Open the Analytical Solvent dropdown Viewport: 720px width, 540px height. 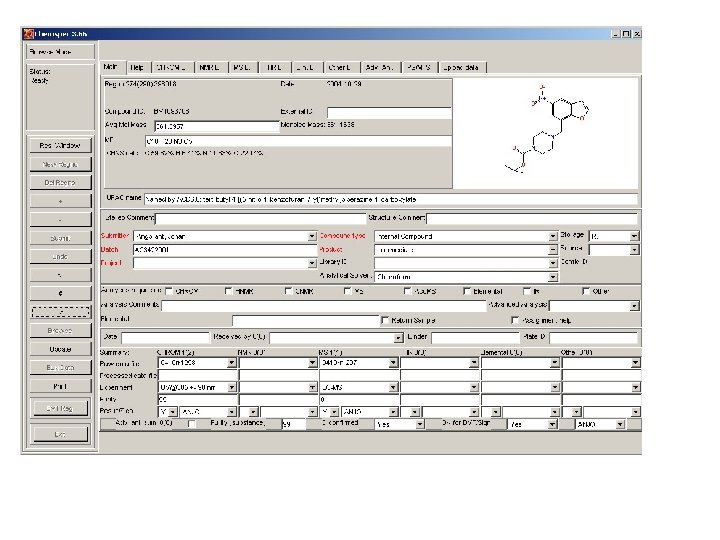pos(553,277)
